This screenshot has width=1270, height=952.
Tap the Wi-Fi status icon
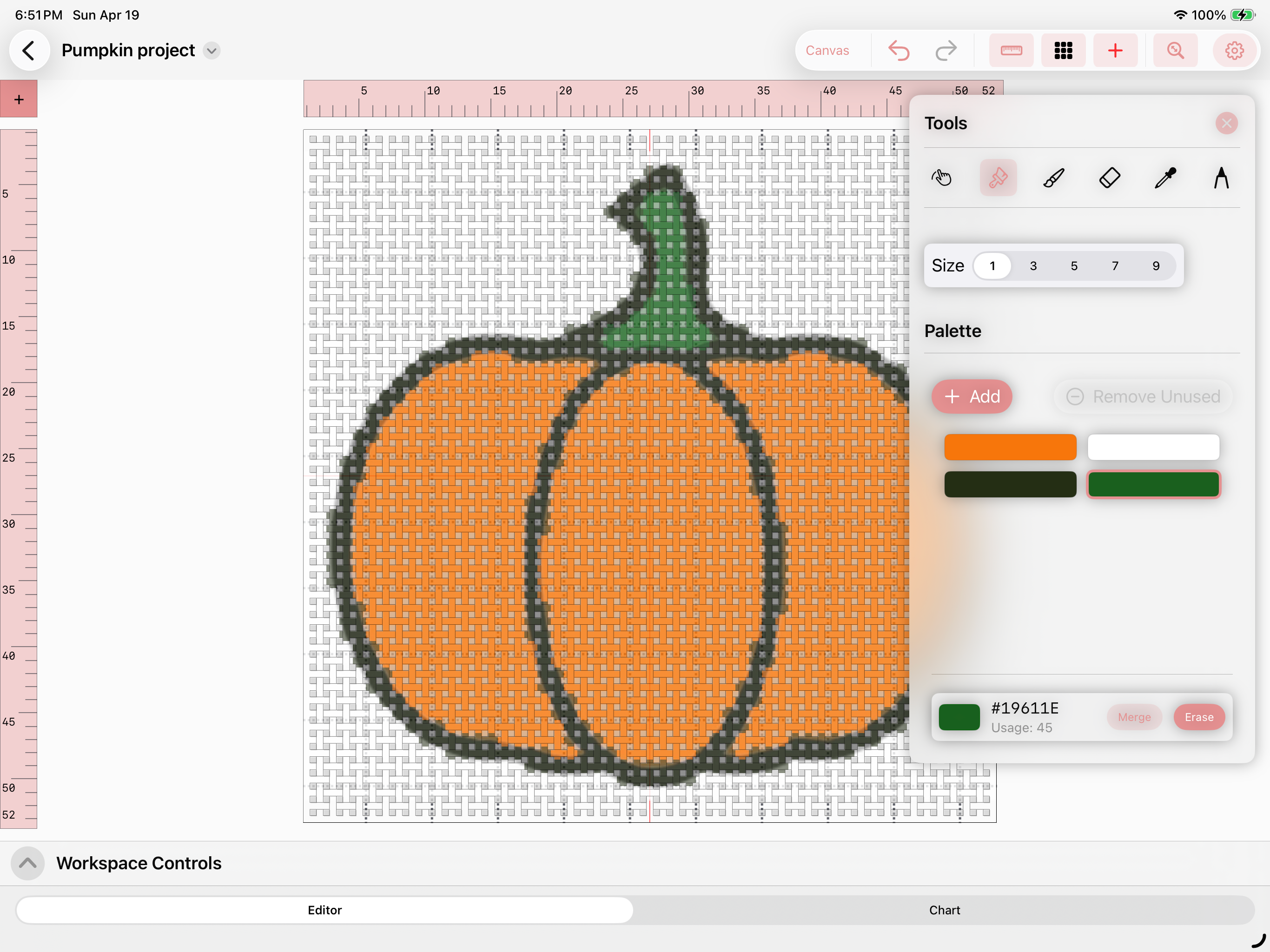point(1180,15)
